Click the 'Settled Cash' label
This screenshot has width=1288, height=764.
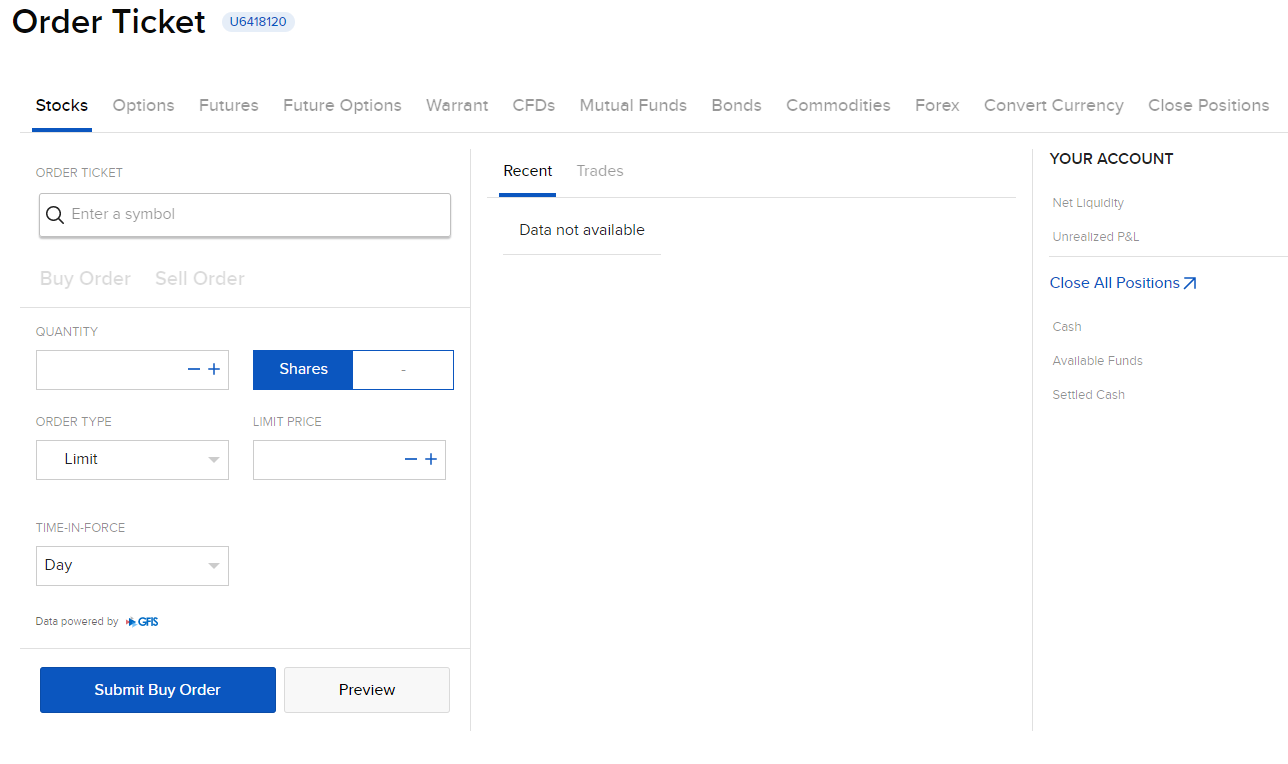click(1088, 395)
